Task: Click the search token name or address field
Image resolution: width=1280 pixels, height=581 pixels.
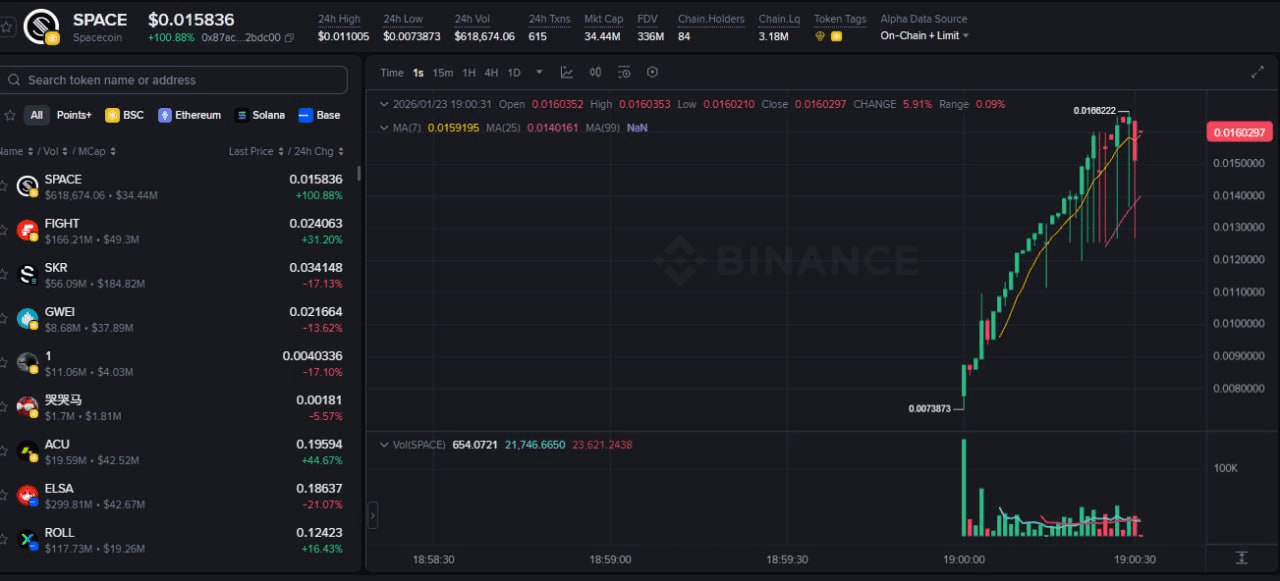Action: pos(174,79)
